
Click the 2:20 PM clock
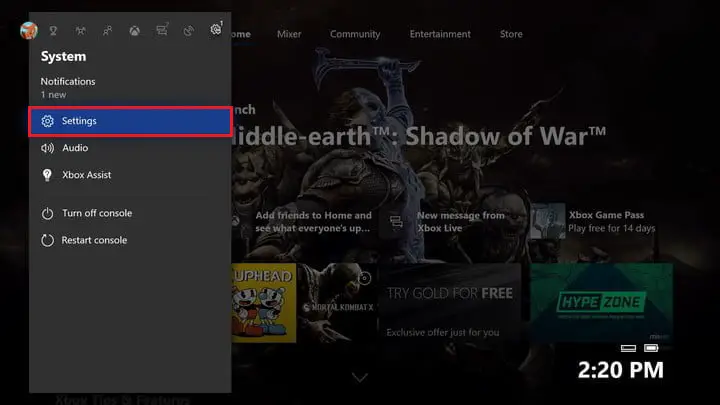[621, 370]
